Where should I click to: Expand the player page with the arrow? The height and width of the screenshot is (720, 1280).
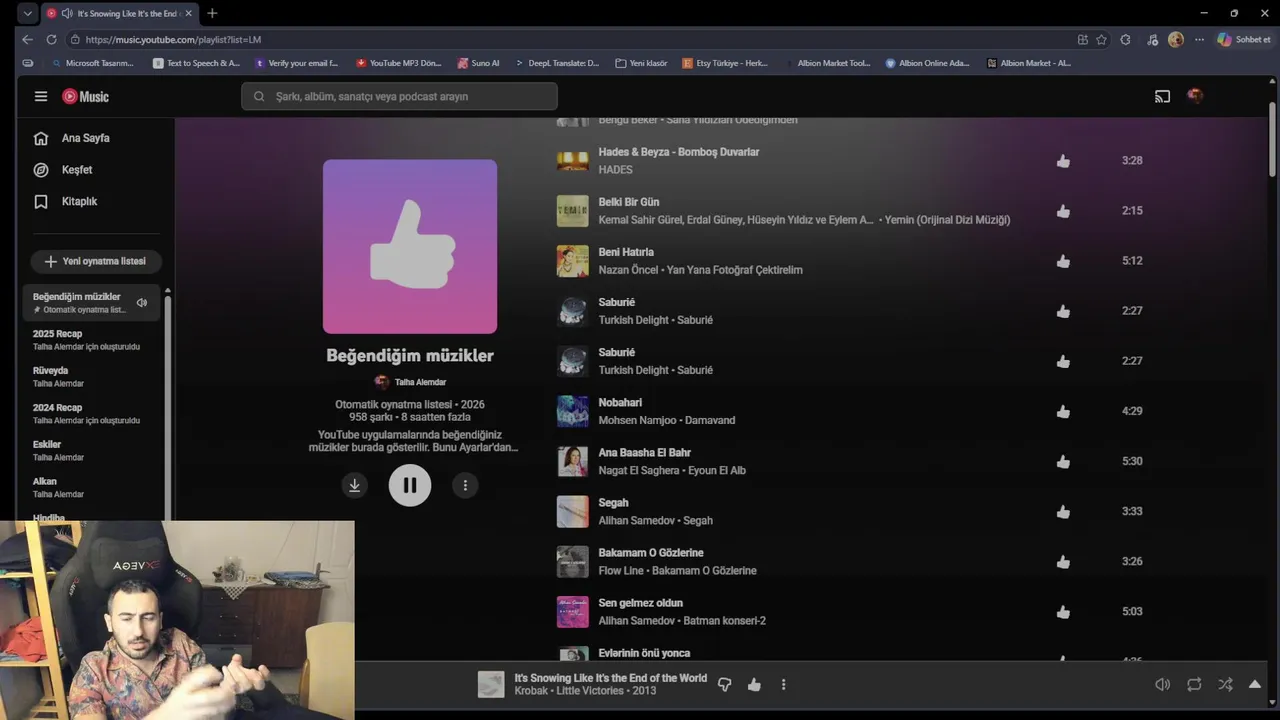tap(1255, 685)
